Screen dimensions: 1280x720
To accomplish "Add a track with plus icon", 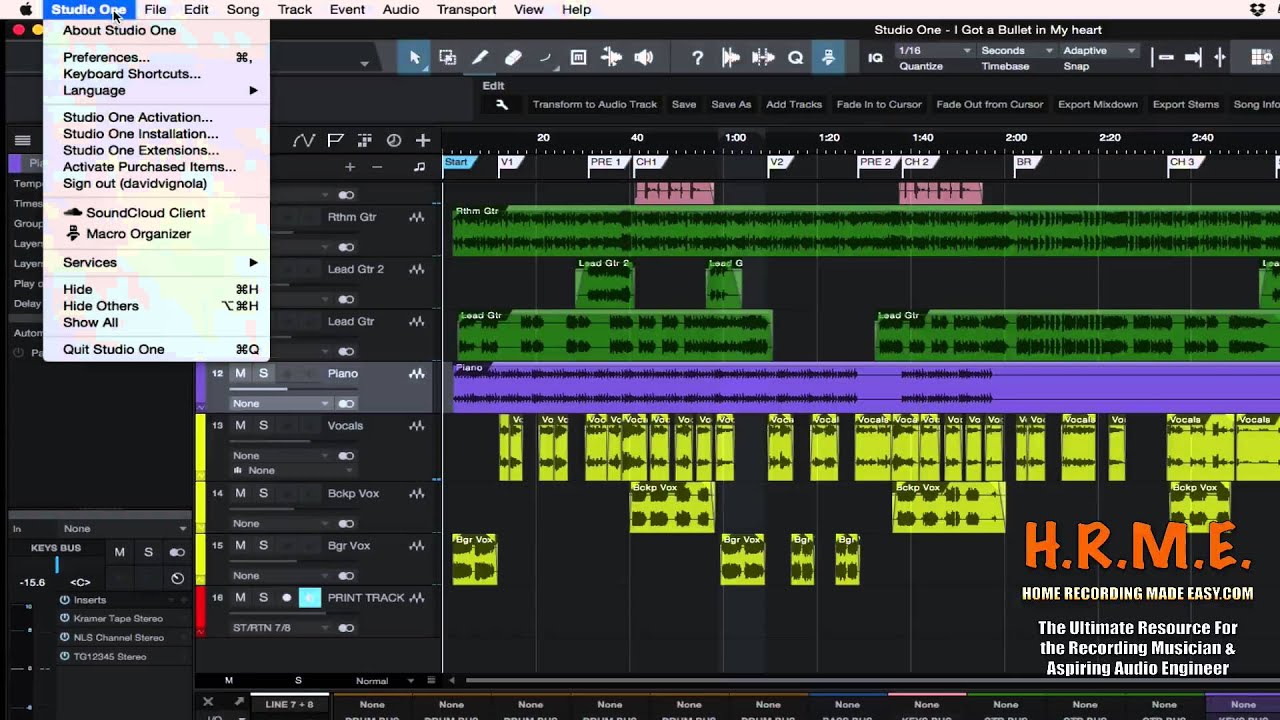I will (x=423, y=141).
